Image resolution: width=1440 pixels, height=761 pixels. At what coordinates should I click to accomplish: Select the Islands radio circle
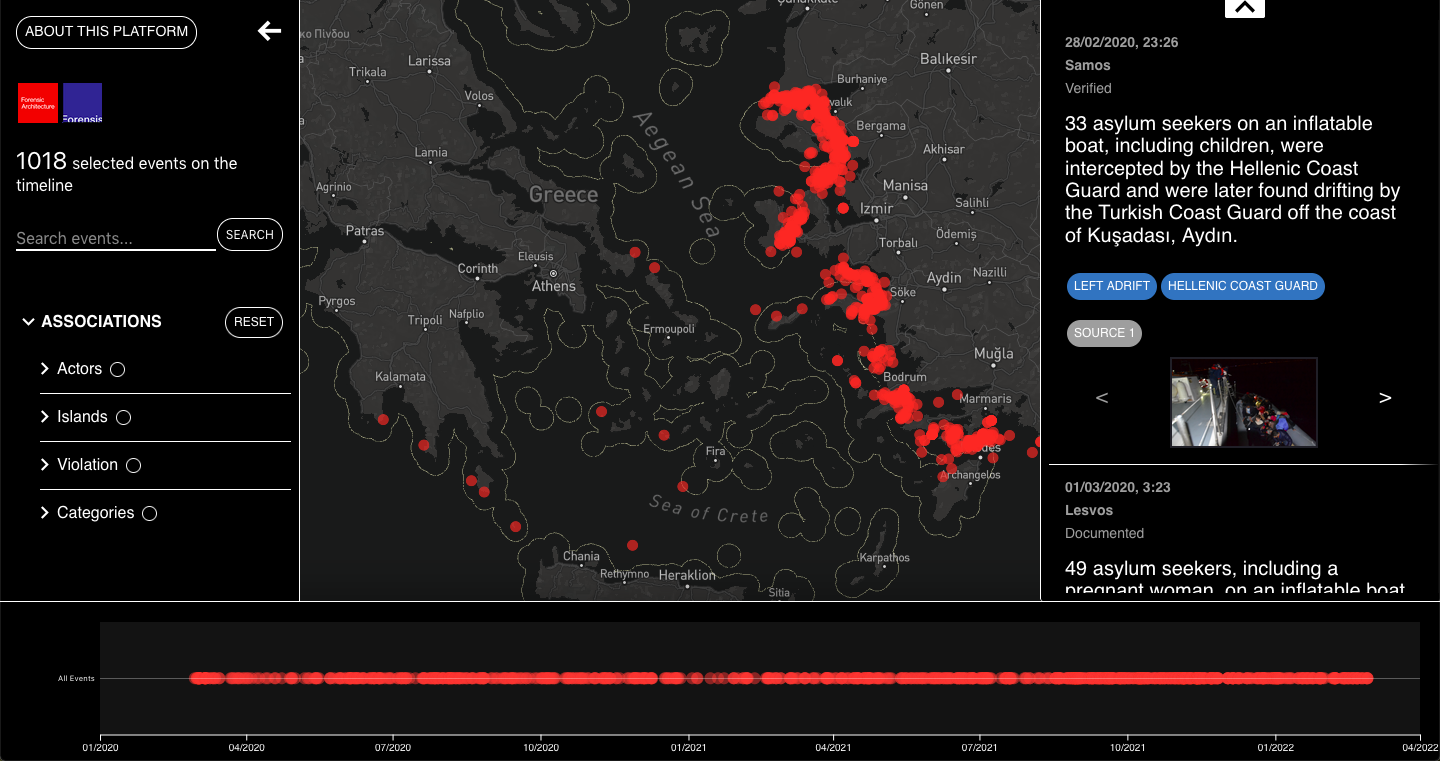point(123,418)
